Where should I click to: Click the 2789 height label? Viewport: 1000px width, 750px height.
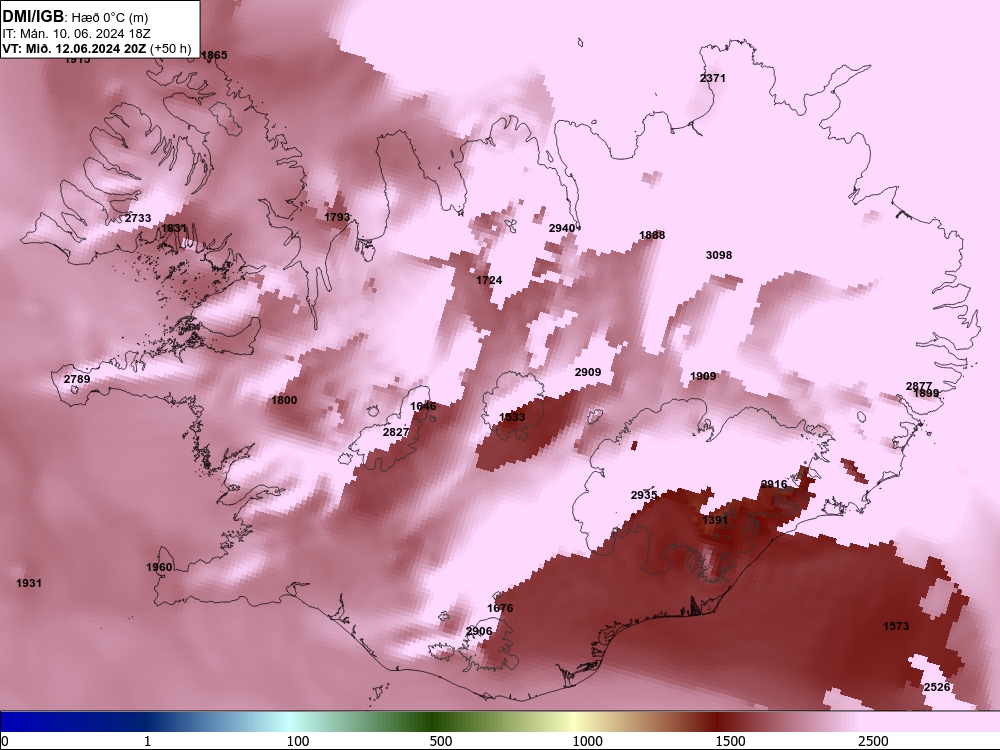tap(77, 379)
